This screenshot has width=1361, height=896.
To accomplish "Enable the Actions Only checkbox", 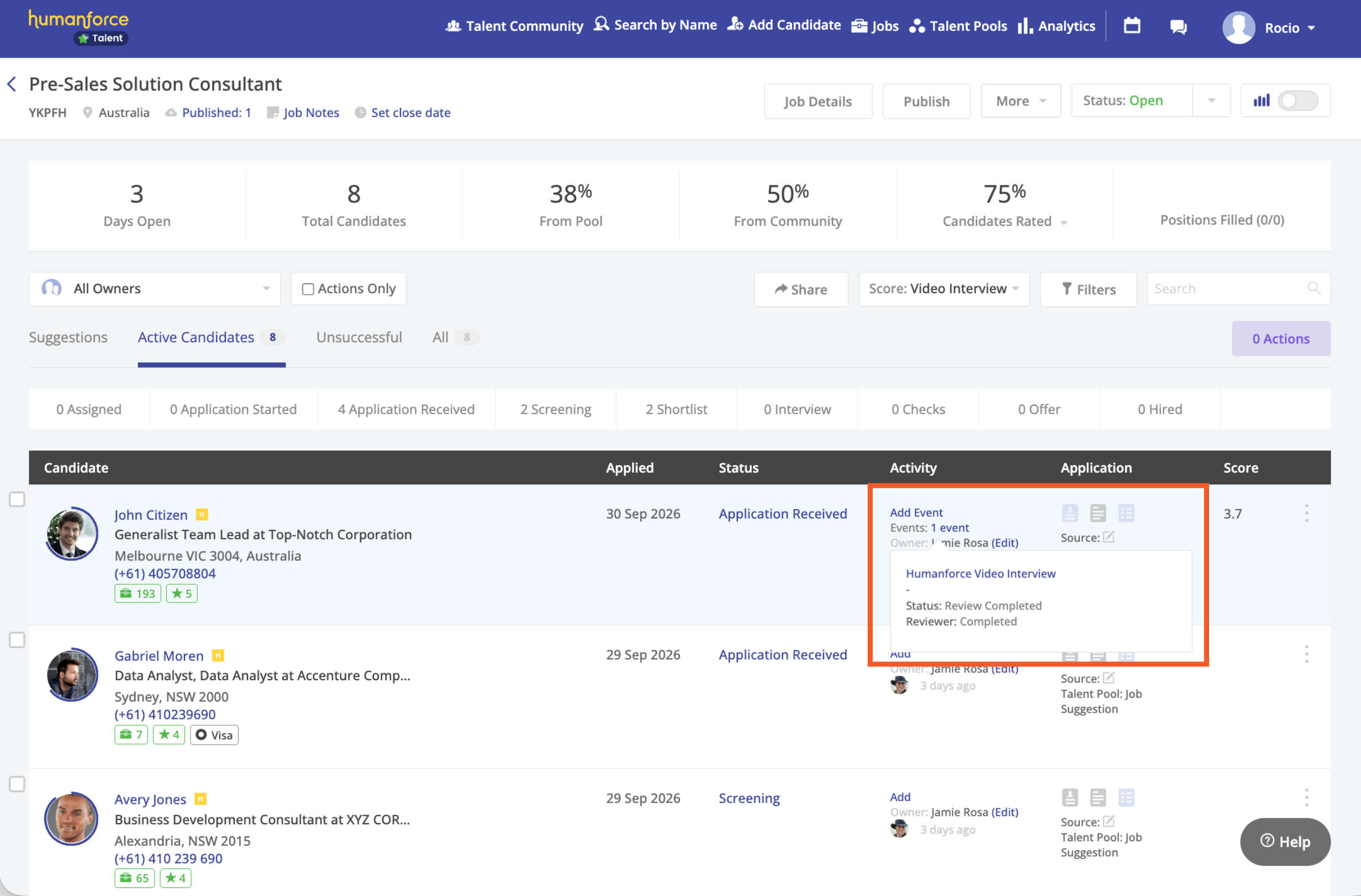I will tap(308, 289).
